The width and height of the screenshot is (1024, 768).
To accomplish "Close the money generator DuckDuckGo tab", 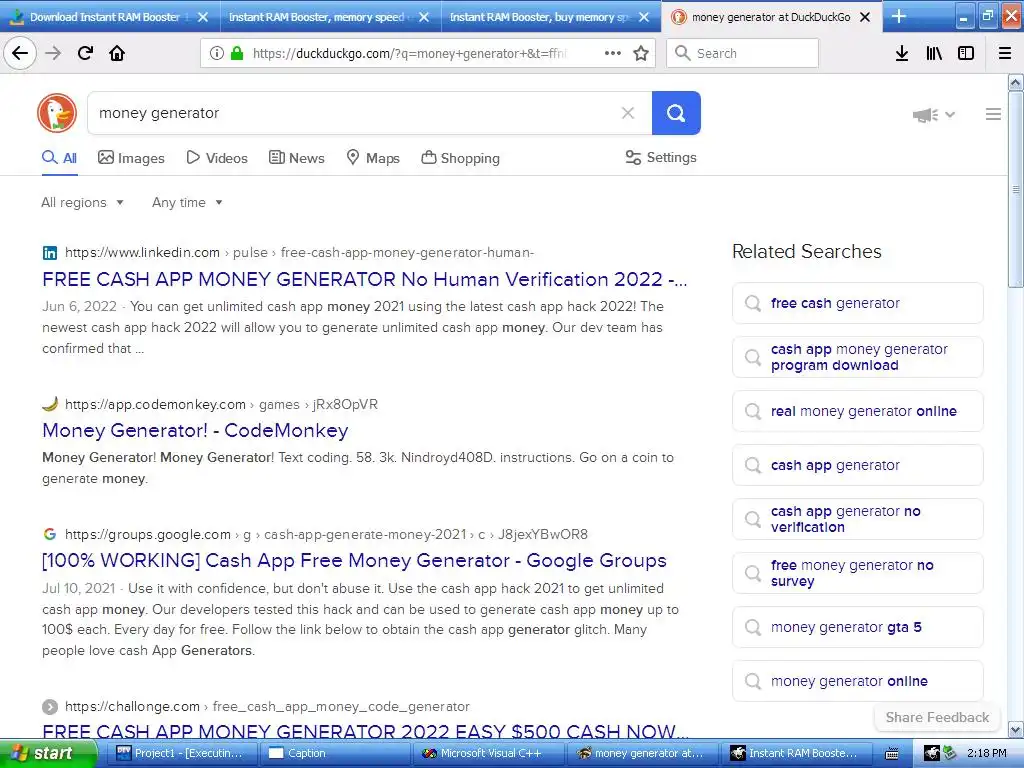I will 865,17.
